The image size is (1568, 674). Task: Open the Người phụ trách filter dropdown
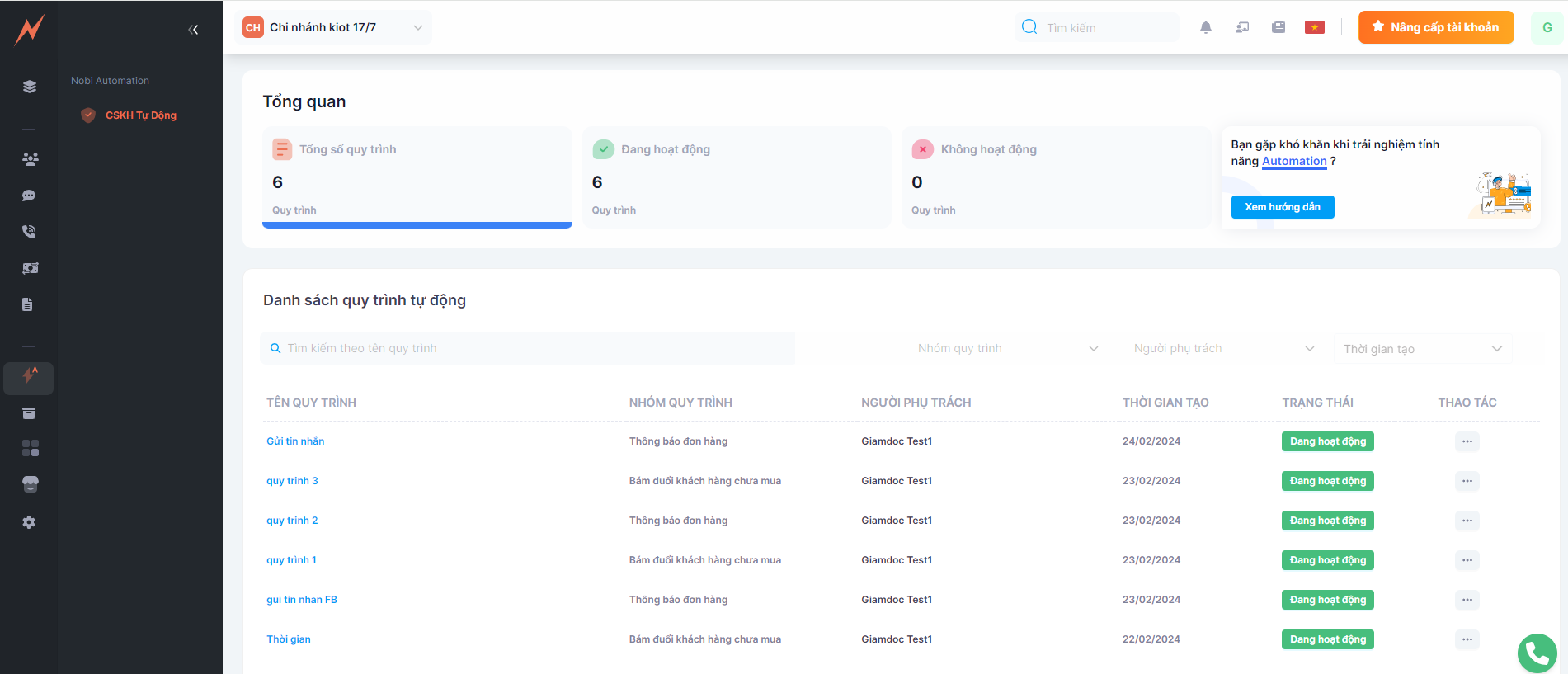coord(1223,348)
